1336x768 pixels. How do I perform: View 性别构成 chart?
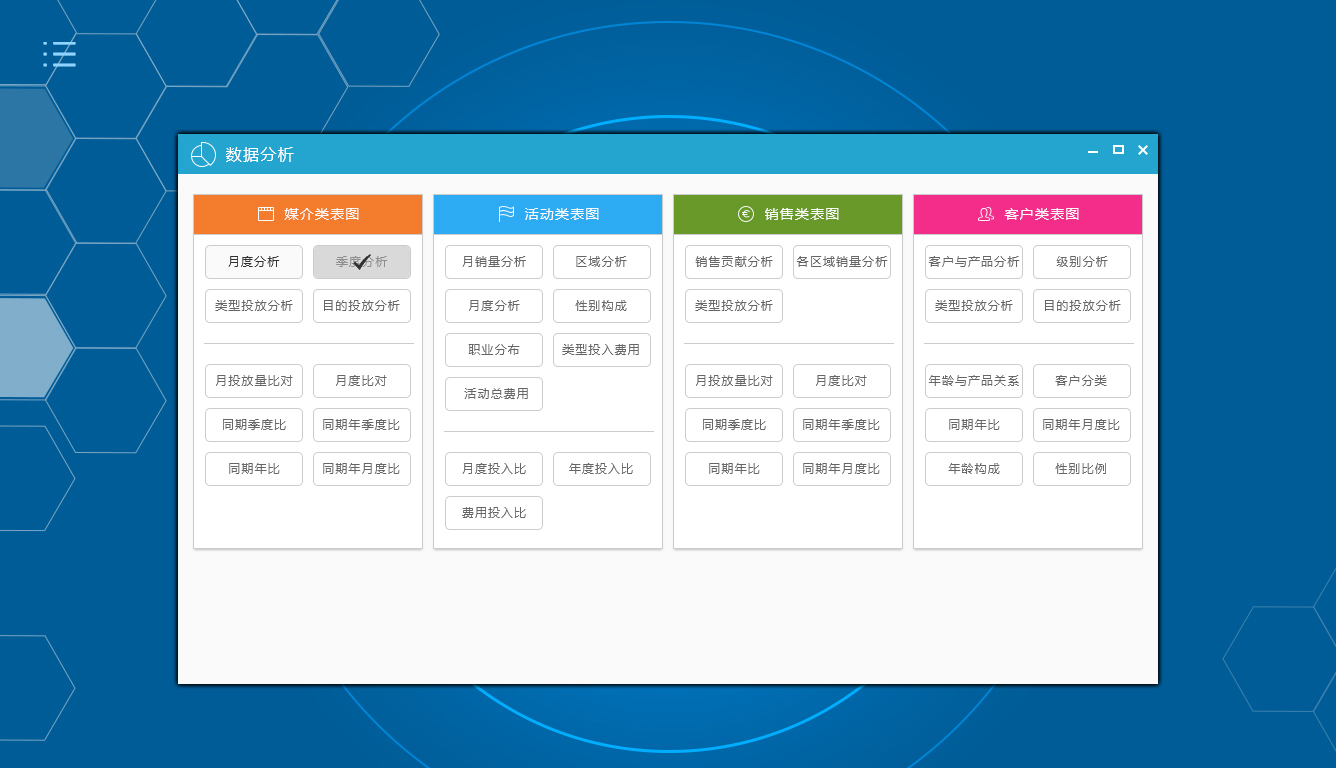point(602,306)
